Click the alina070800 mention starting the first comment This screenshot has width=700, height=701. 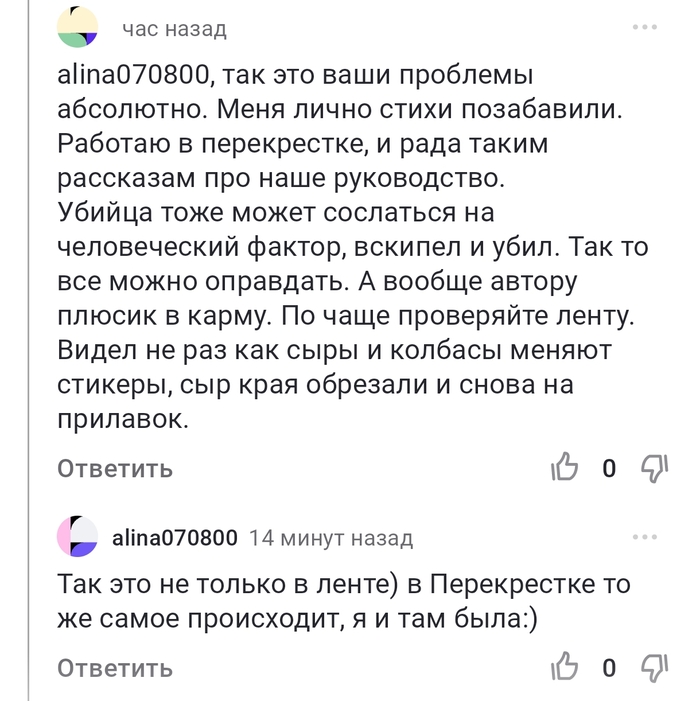[x=134, y=77]
